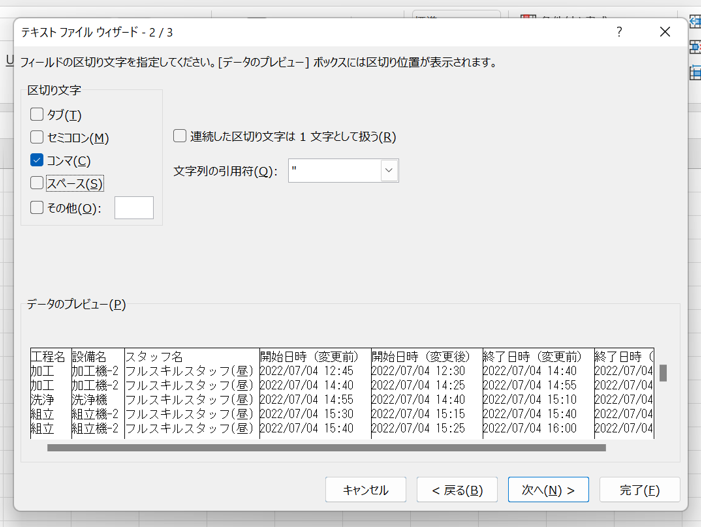The image size is (703, 528).
Task: Click the 洗浄機 cell in preview
Action: (89, 399)
